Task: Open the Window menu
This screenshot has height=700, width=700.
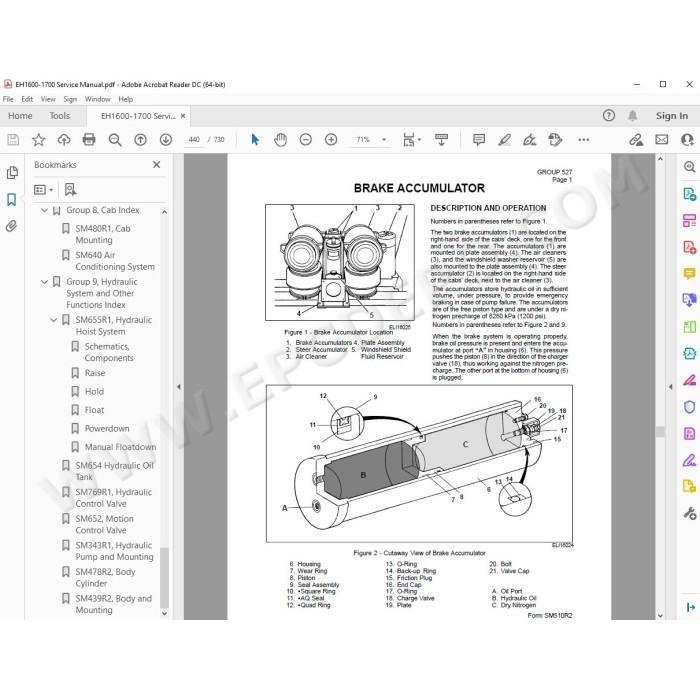Action: tap(97, 99)
